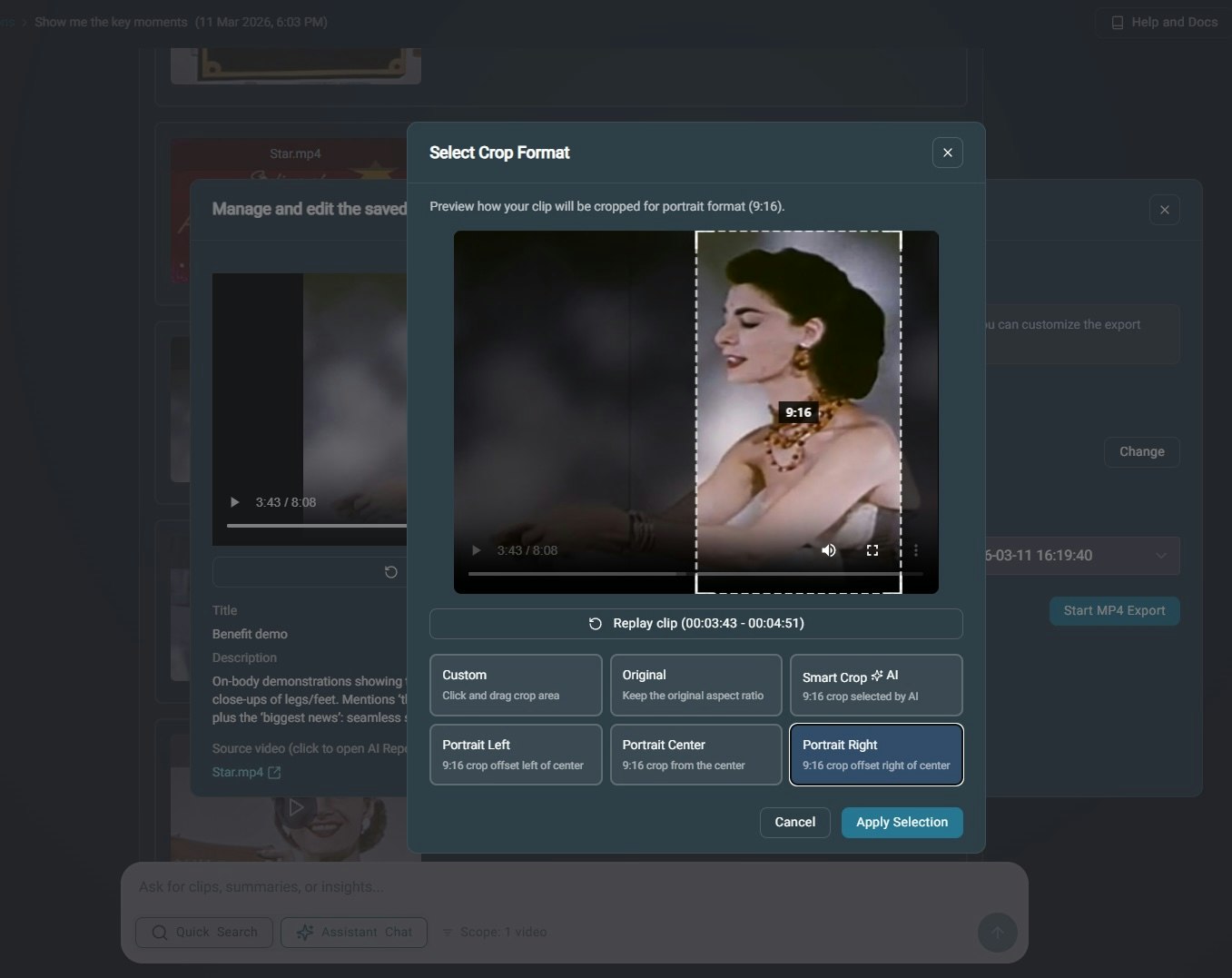Choose the Portrait Left crop option
The height and width of the screenshot is (978, 1232).
[x=516, y=755]
